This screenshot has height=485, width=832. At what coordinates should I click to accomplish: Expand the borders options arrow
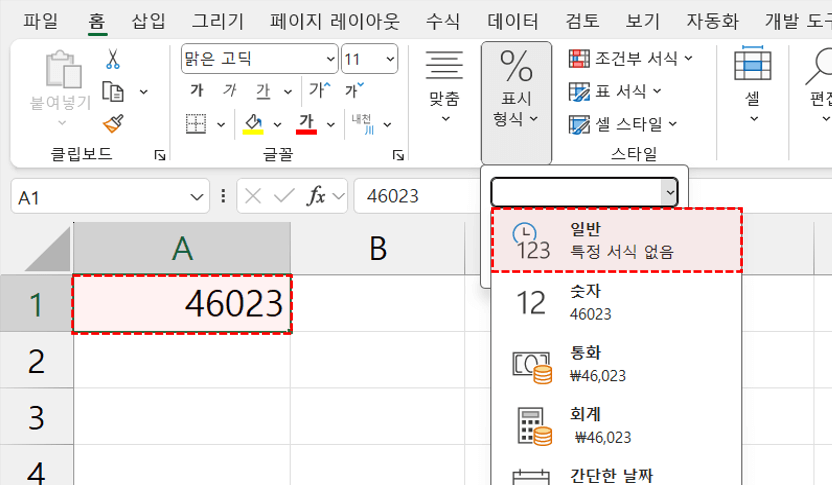221,125
